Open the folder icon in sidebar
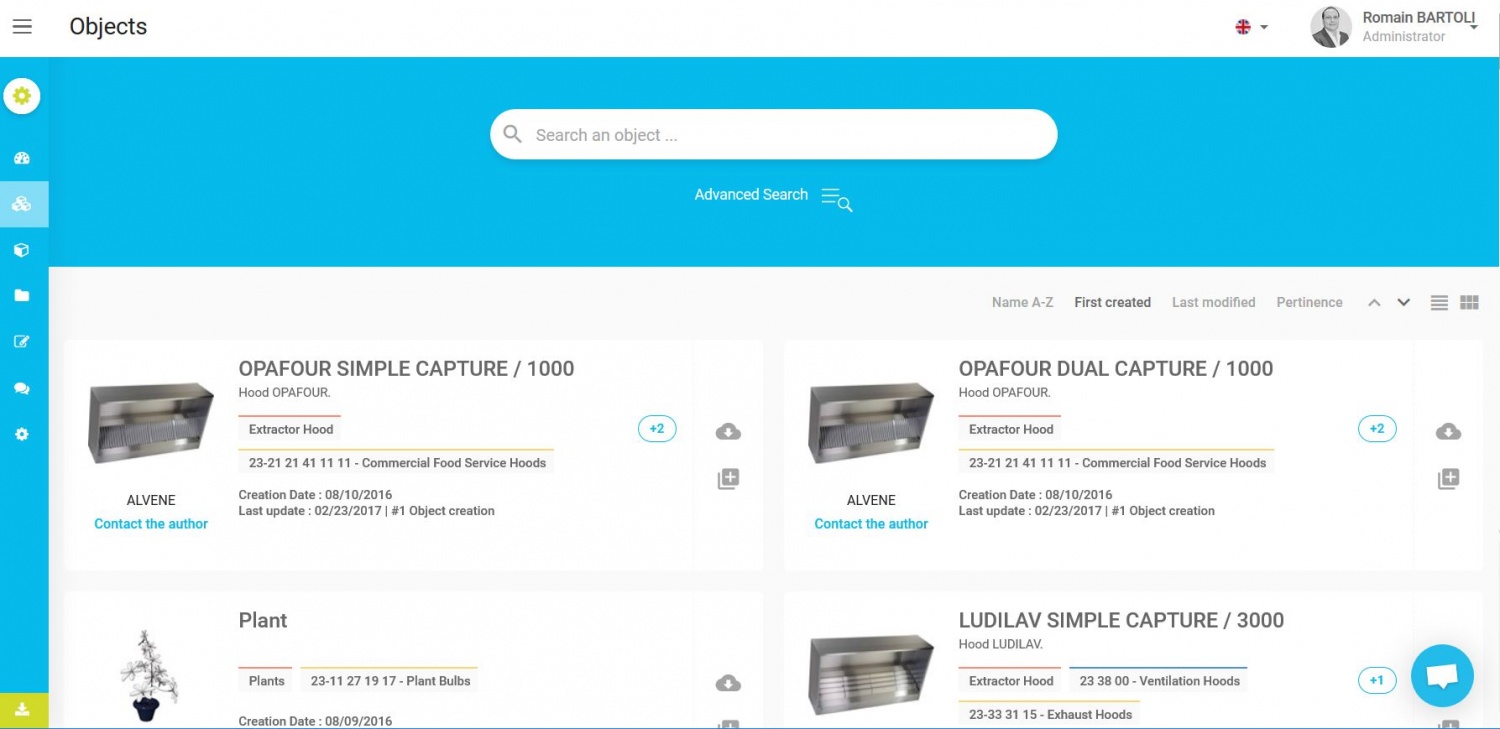1500x729 pixels. coord(22,296)
